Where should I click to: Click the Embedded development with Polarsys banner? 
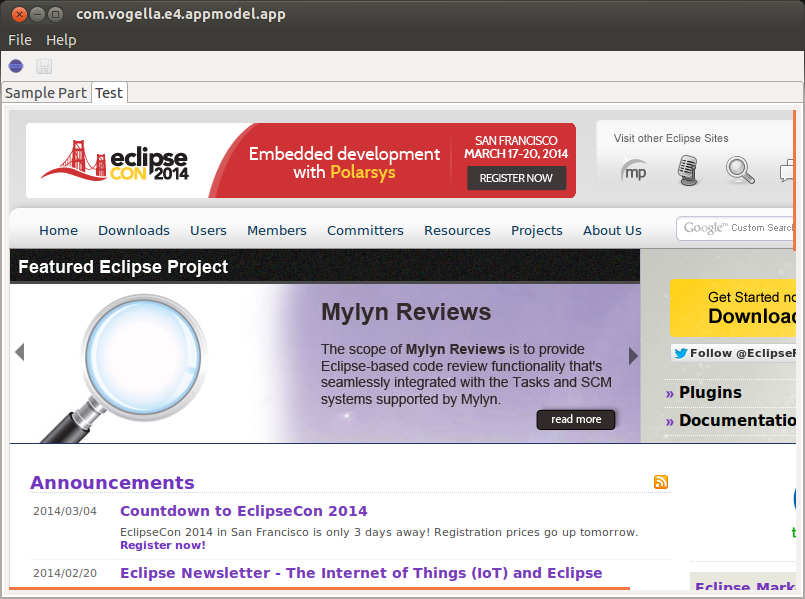tap(344, 162)
